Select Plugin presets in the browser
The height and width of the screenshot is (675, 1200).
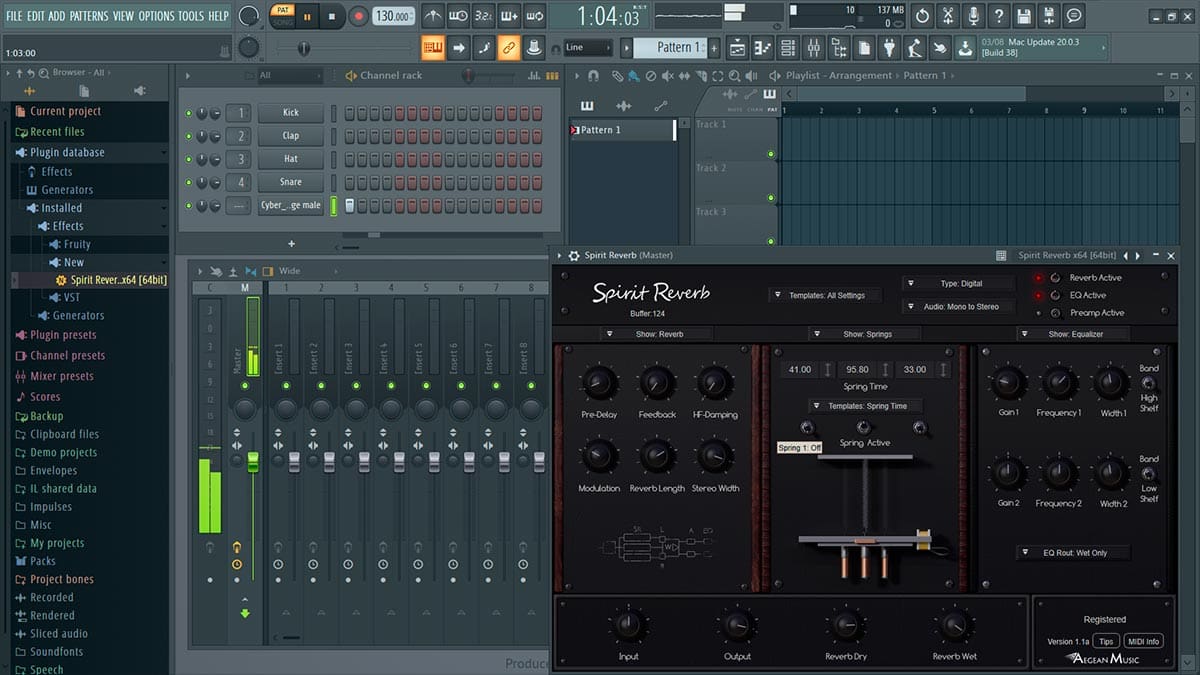63,335
